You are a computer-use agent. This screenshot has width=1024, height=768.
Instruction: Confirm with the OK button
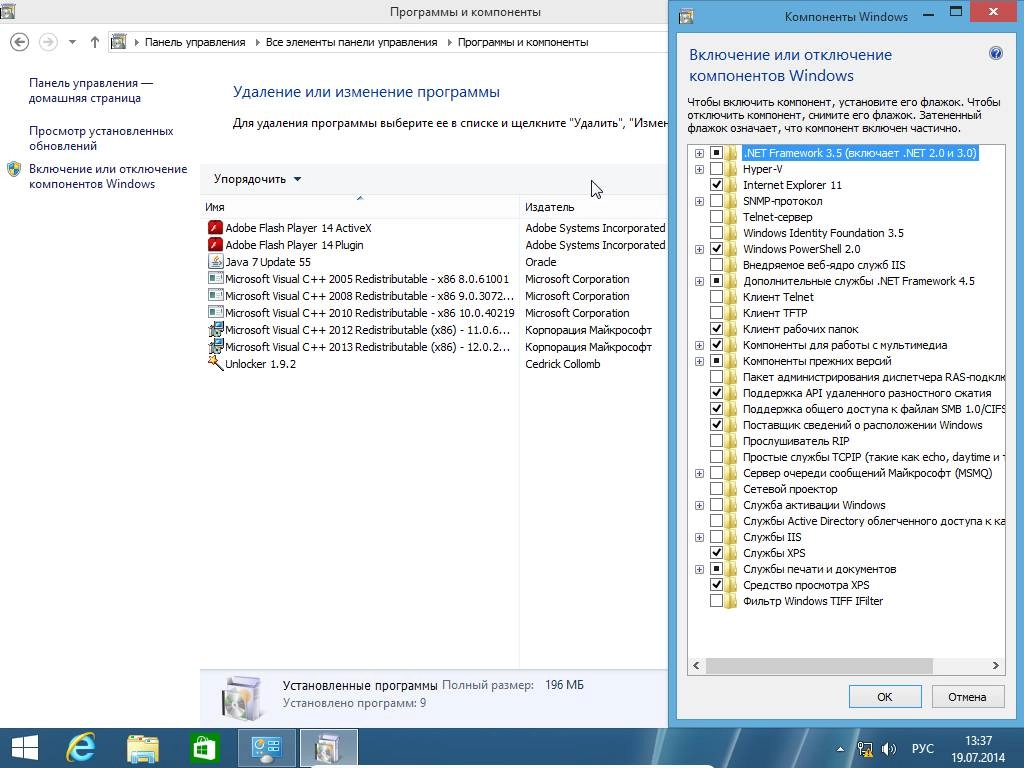coord(885,697)
